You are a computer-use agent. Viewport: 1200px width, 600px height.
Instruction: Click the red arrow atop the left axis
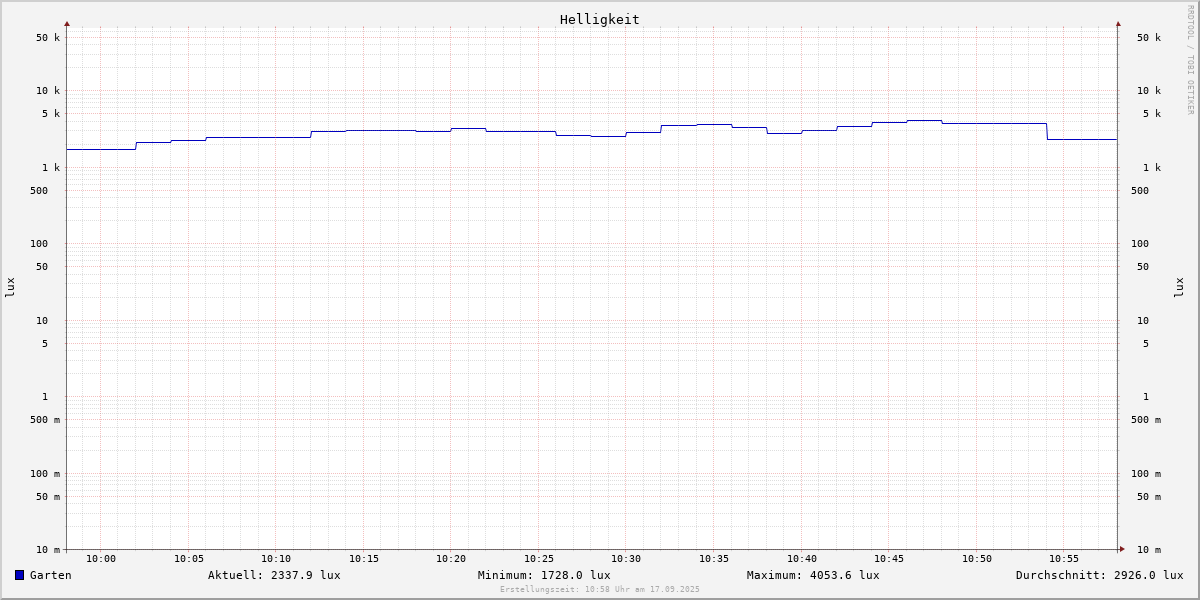coord(67,23)
